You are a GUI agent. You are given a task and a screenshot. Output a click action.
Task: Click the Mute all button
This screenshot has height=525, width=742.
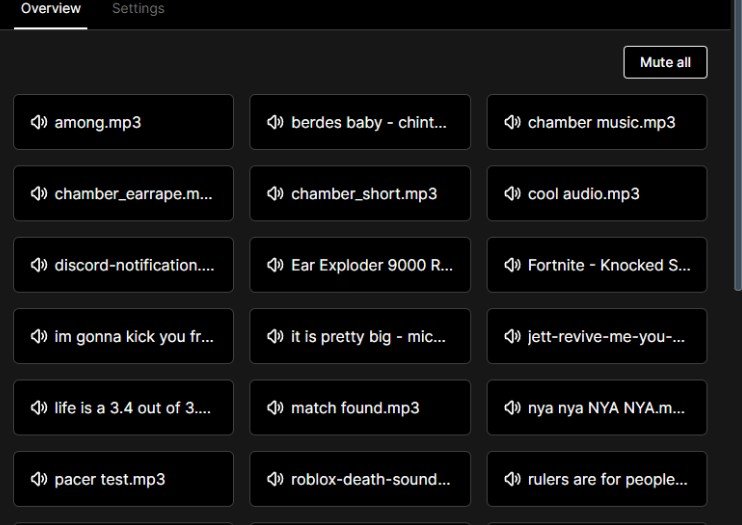click(665, 62)
